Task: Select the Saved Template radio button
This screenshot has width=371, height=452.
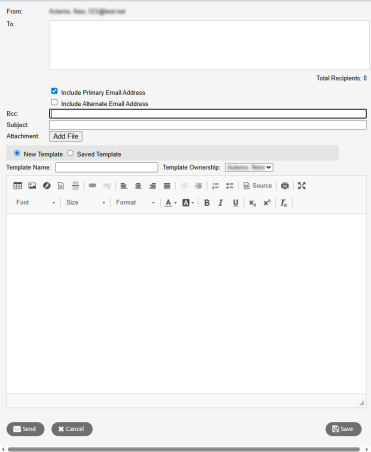Action: pos(70,153)
